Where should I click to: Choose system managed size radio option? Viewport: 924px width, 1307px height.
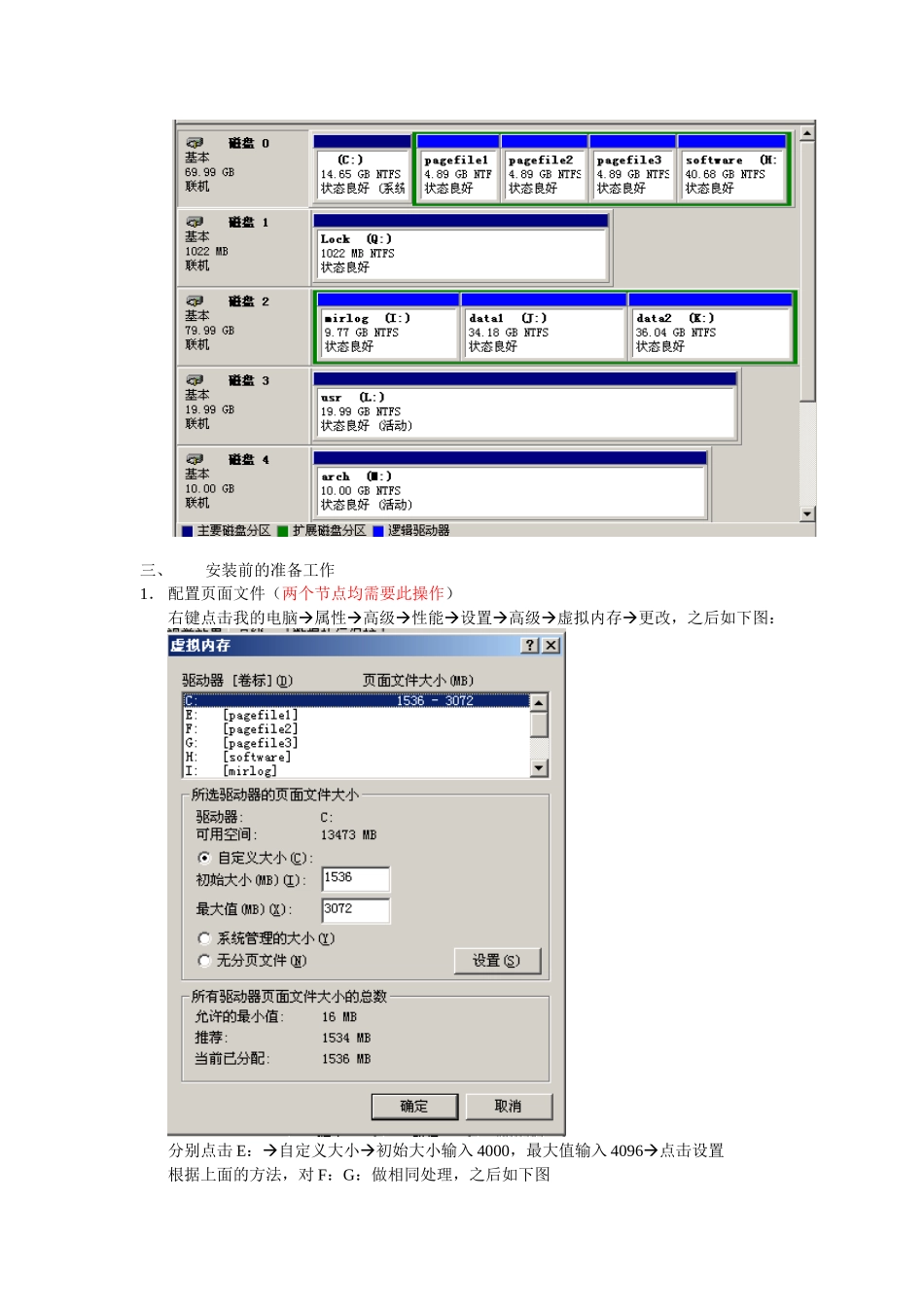(x=204, y=938)
